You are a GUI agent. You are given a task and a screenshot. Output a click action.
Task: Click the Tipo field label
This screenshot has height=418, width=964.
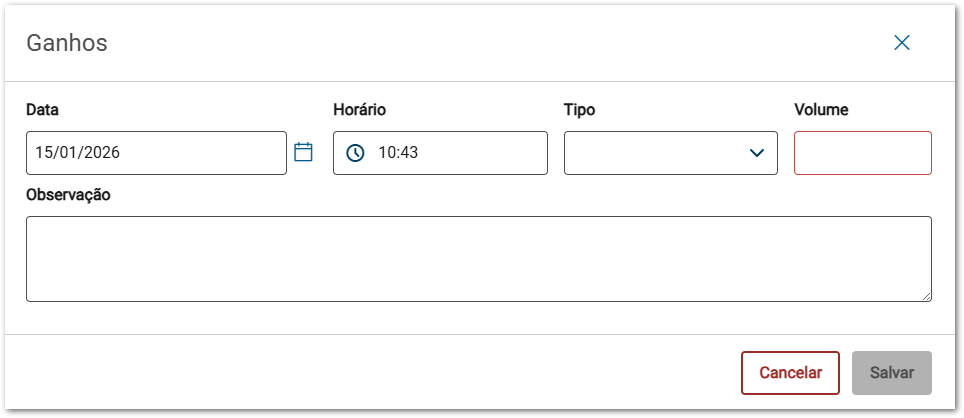click(x=580, y=110)
